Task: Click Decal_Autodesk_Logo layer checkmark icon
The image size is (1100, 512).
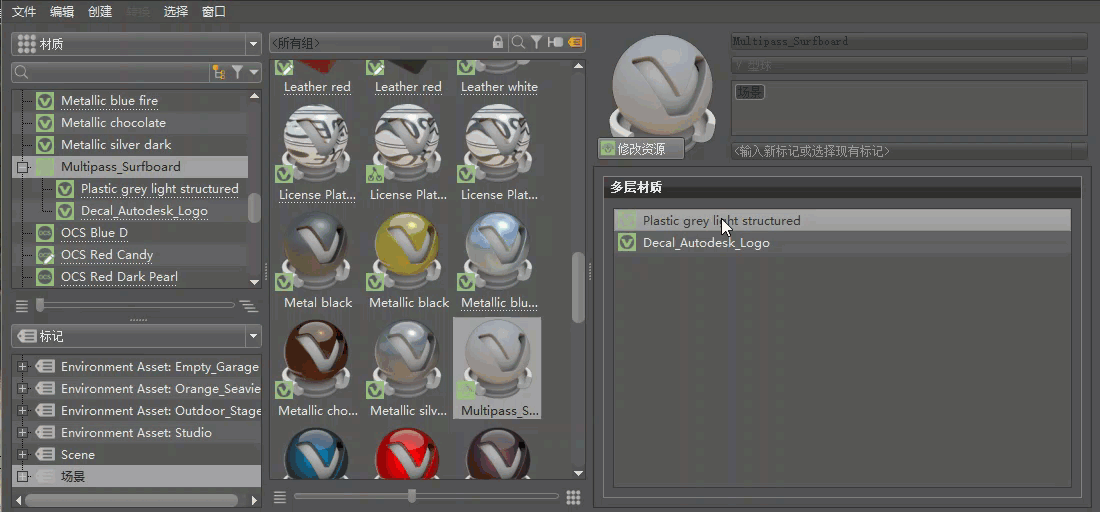Action: tap(626, 243)
